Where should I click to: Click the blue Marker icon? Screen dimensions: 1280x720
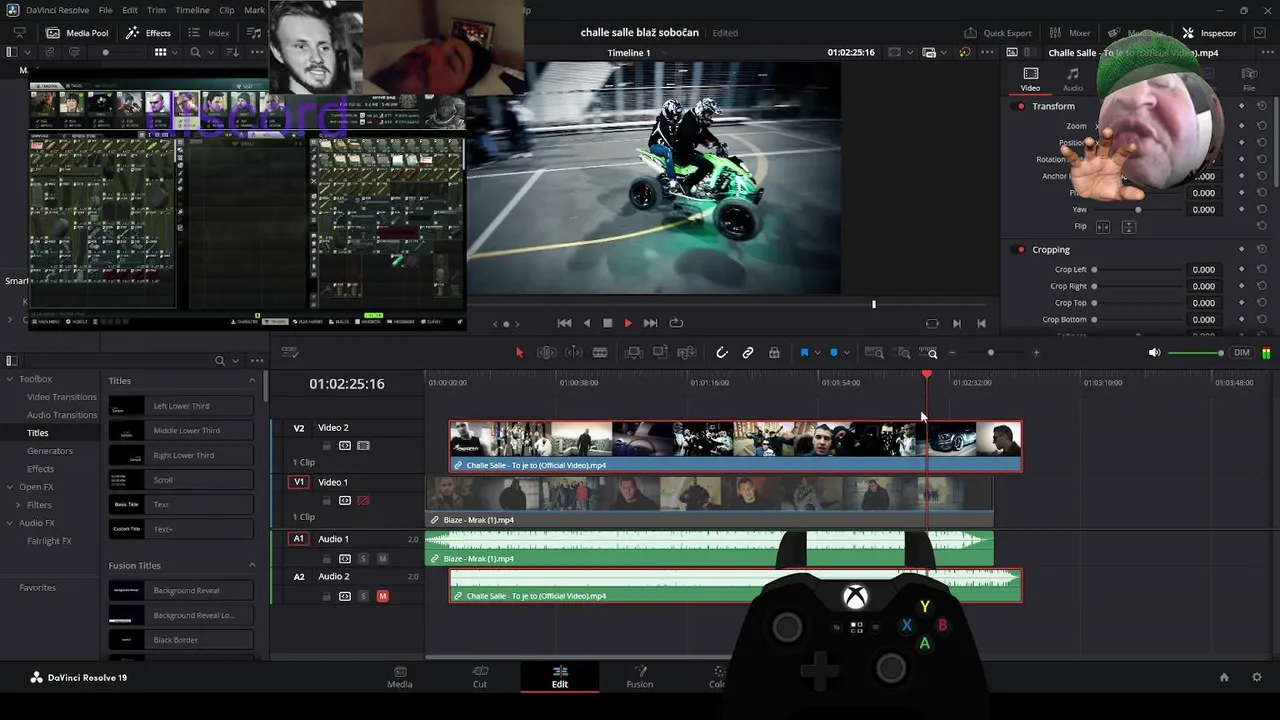tap(834, 353)
